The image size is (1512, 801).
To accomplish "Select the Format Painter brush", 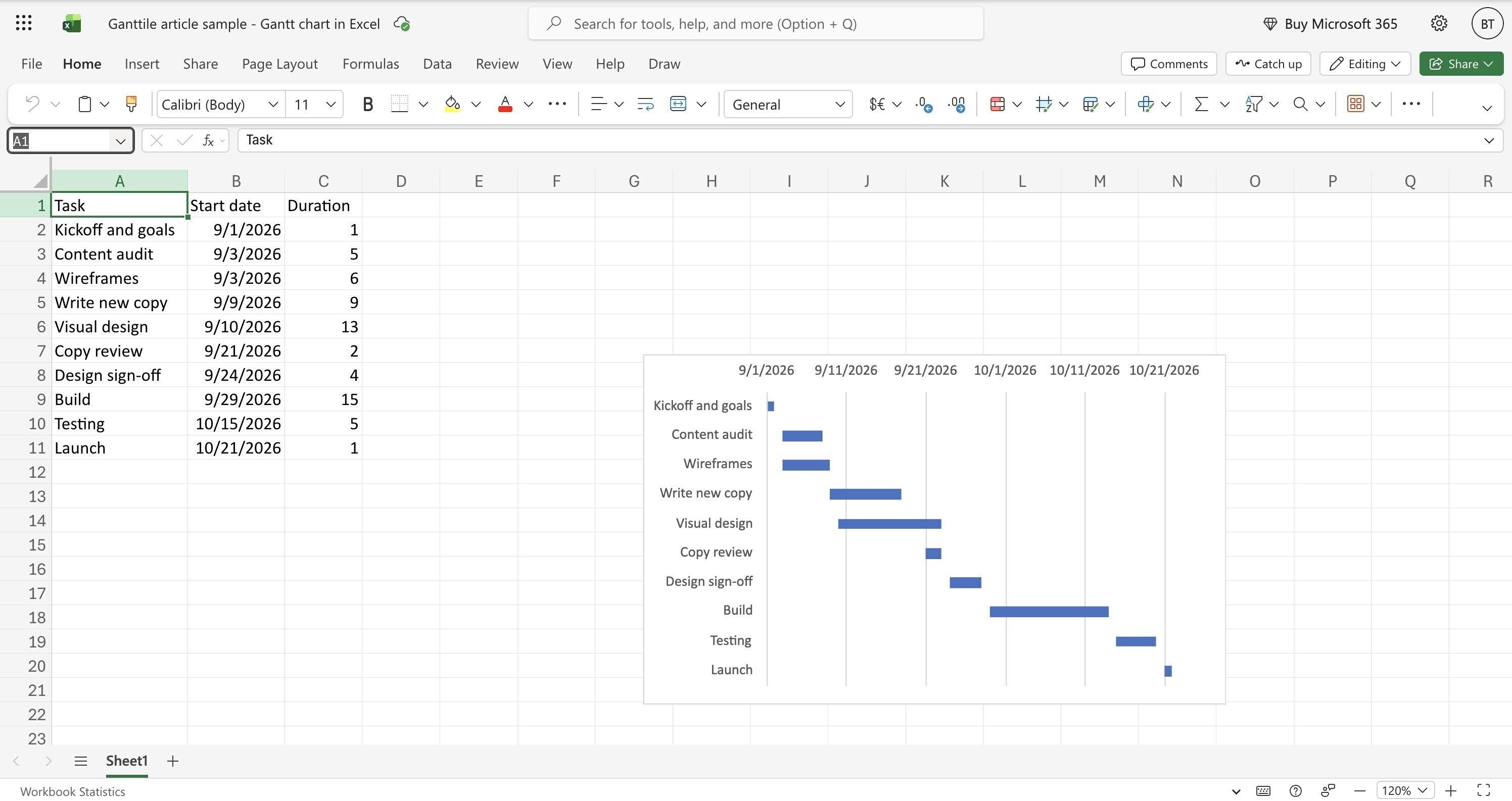I will click(x=131, y=104).
